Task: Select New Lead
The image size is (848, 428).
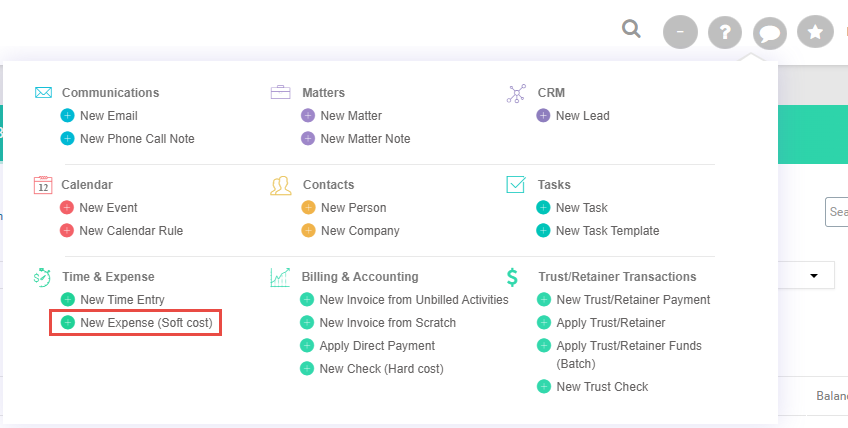Action: click(x=582, y=116)
